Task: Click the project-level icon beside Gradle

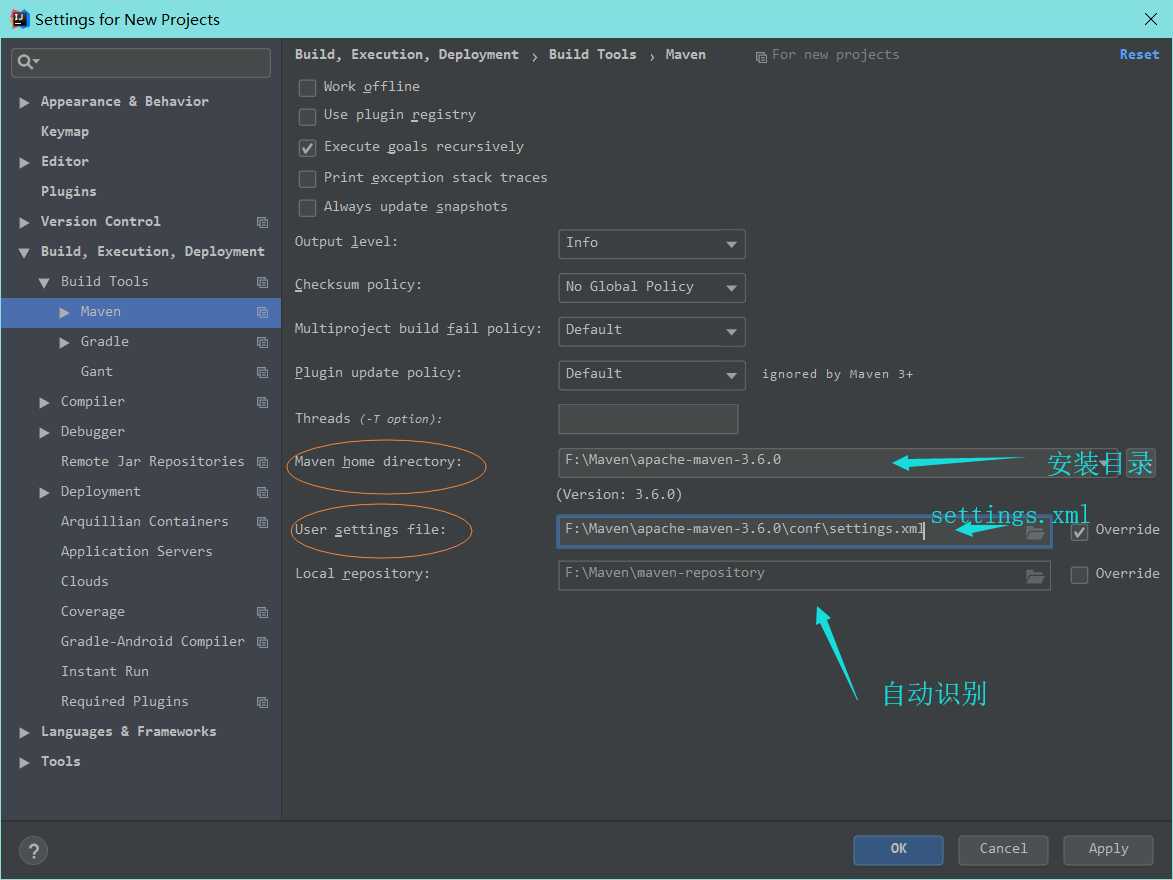Action: point(263,342)
